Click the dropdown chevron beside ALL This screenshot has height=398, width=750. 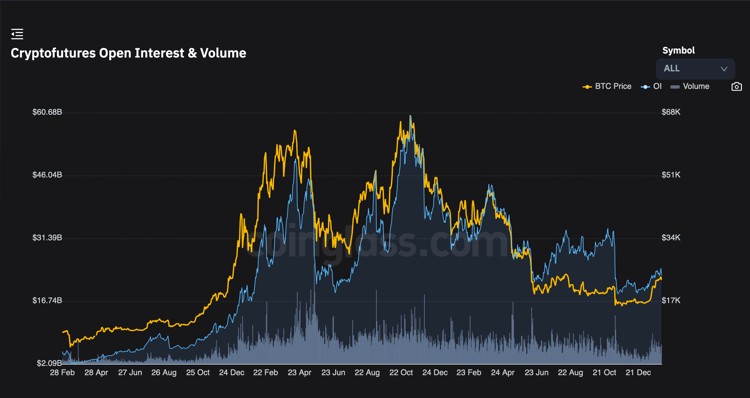pyautogui.click(x=724, y=69)
